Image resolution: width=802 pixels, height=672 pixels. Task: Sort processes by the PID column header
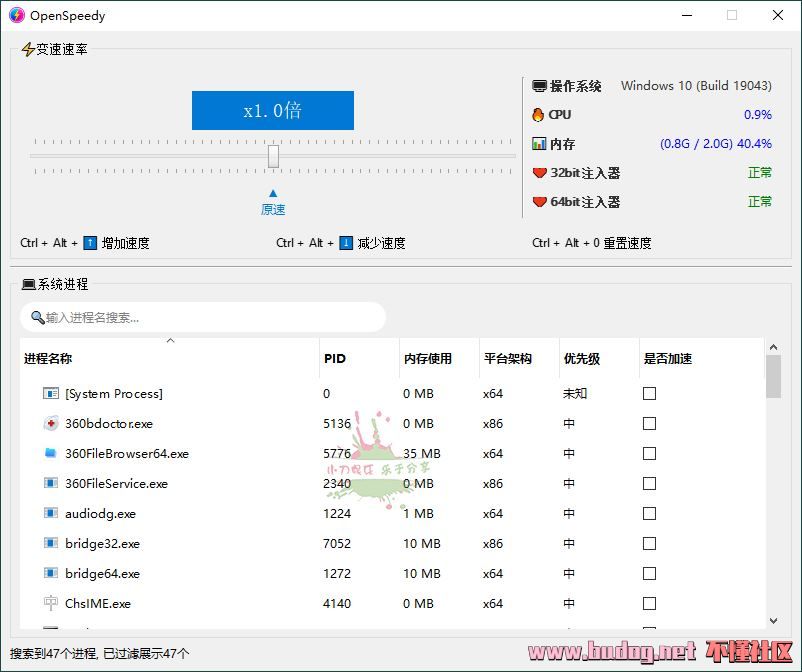pyautogui.click(x=335, y=359)
